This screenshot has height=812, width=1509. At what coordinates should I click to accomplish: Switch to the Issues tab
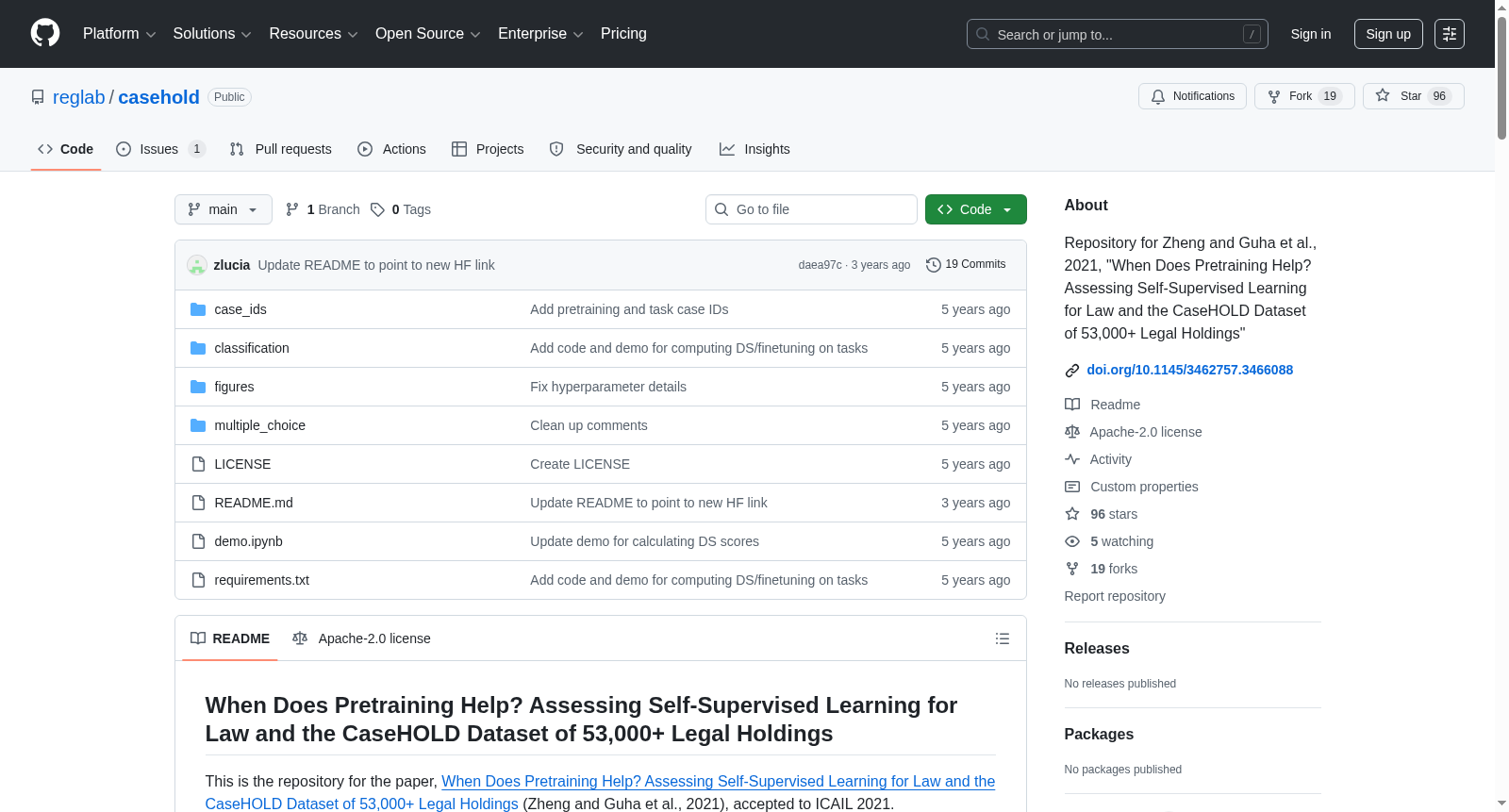point(160,149)
